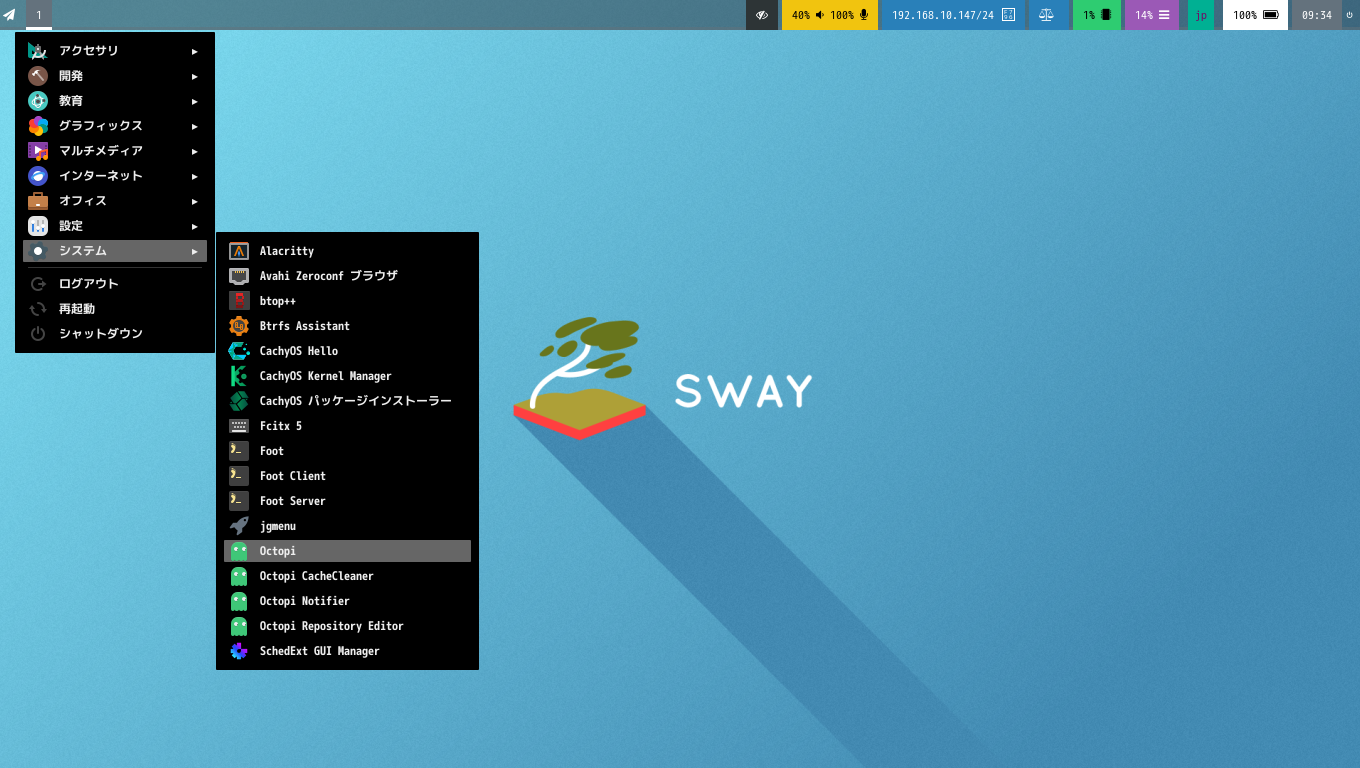The width and height of the screenshot is (1360, 768).
Task: Open Octopi Repository Editor entry
Action: (x=347, y=626)
